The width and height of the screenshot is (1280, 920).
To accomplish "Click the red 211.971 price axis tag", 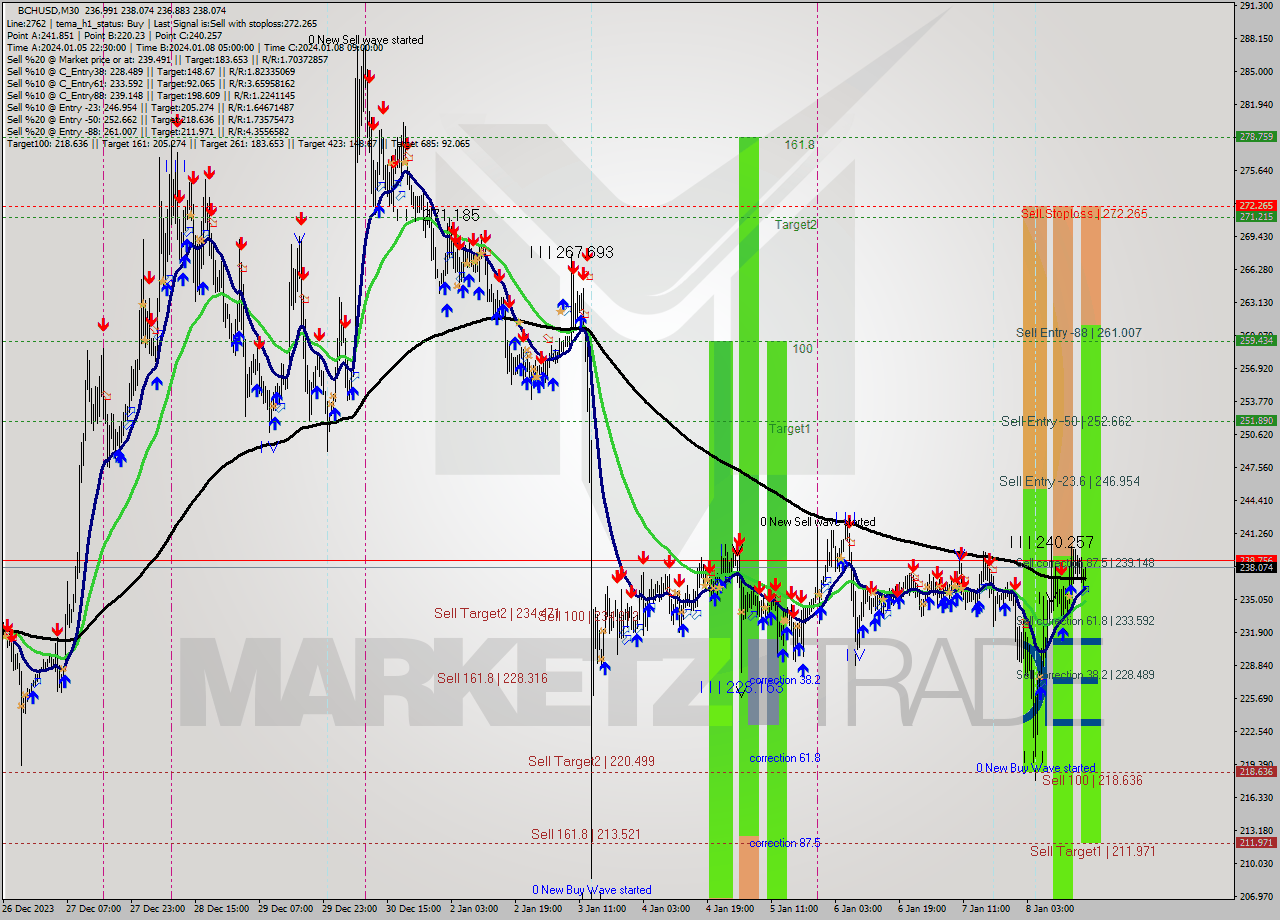I will point(1256,843).
